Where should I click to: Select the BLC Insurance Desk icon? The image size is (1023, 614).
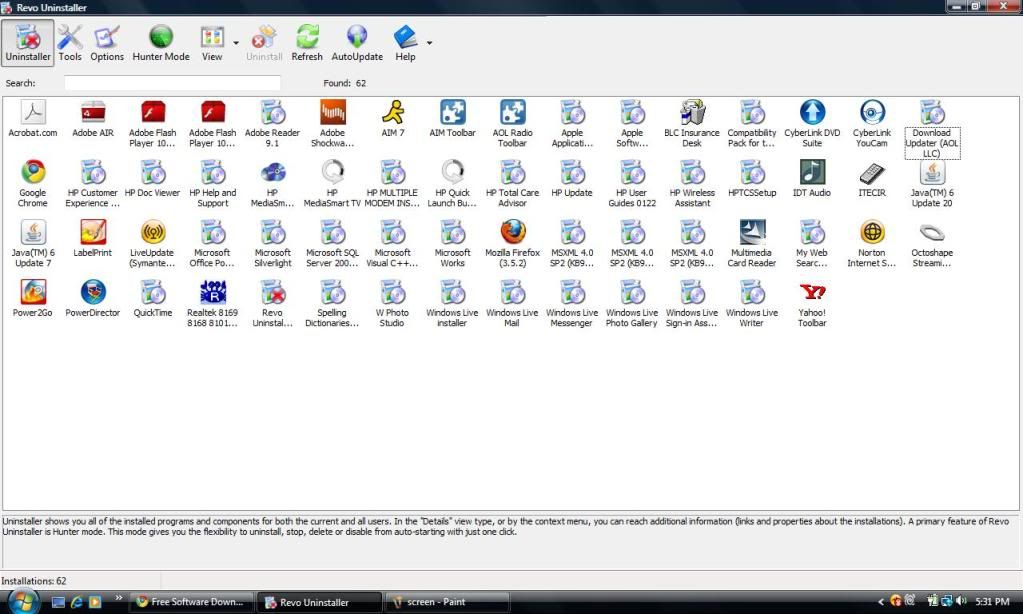coord(692,112)
